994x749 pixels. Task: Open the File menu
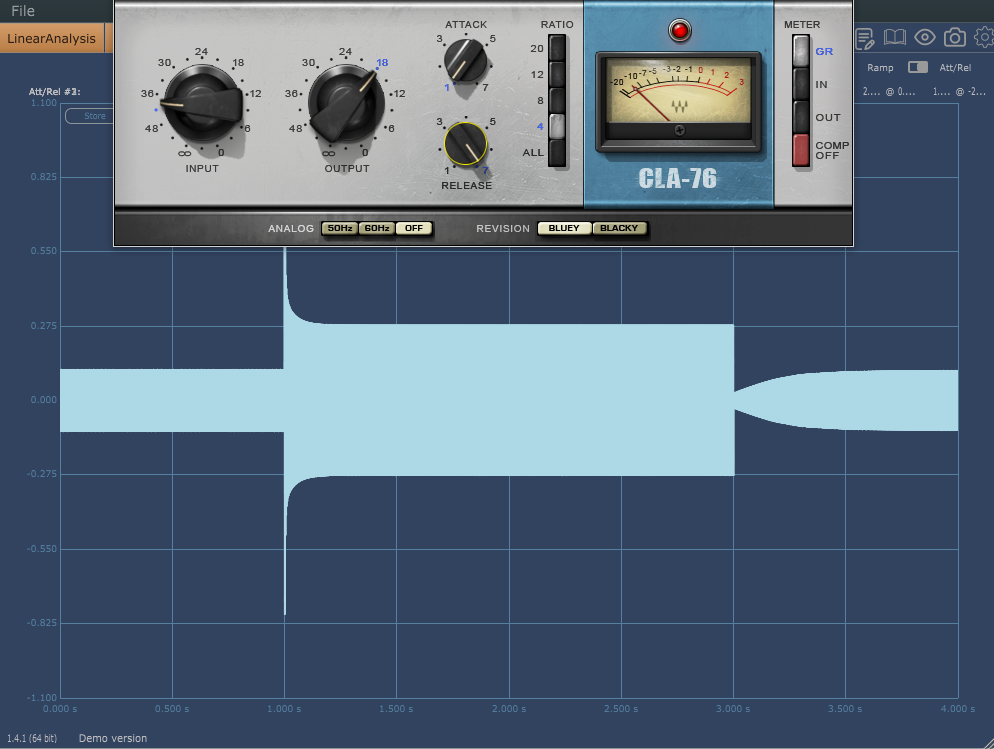click(x=23, y=11)
